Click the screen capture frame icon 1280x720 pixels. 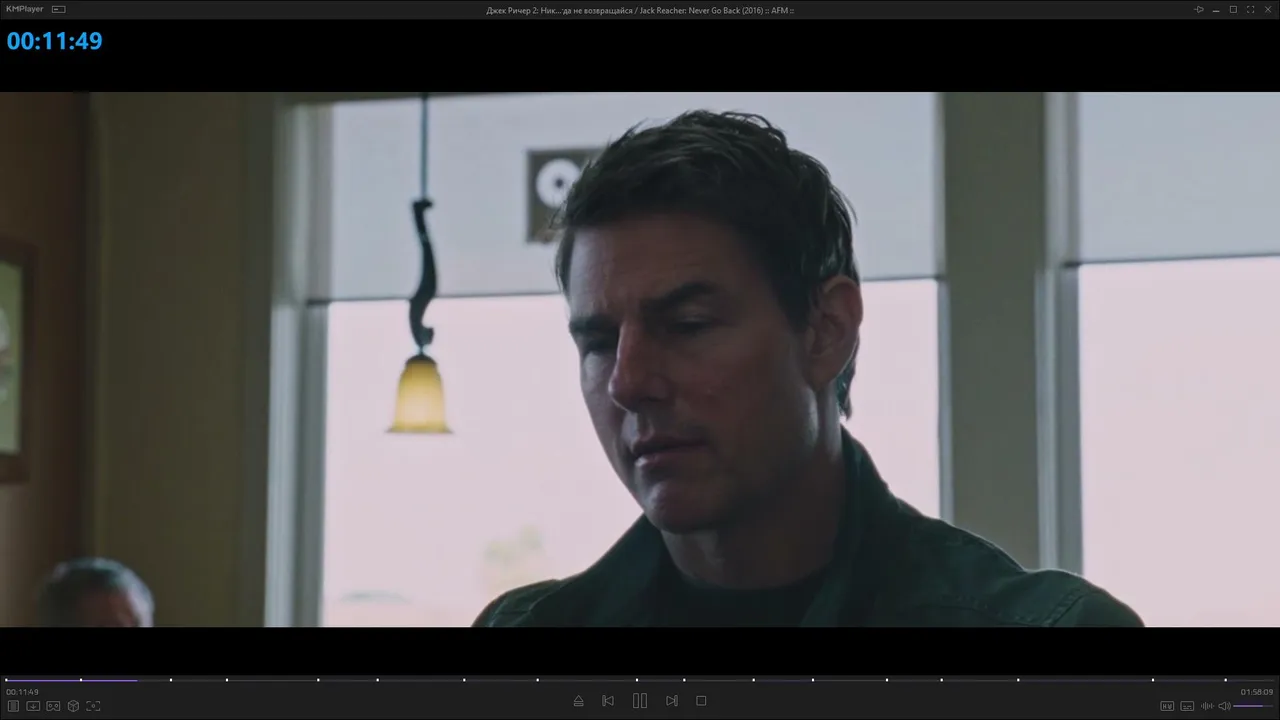93,706
